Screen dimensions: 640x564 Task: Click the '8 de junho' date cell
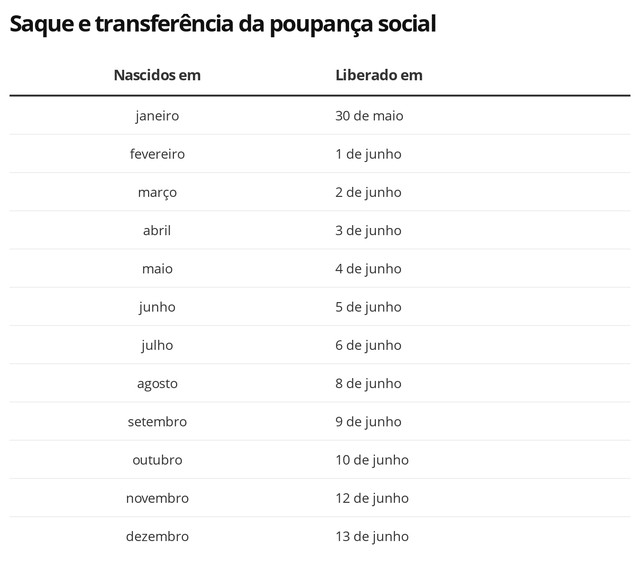pos(368,383)
